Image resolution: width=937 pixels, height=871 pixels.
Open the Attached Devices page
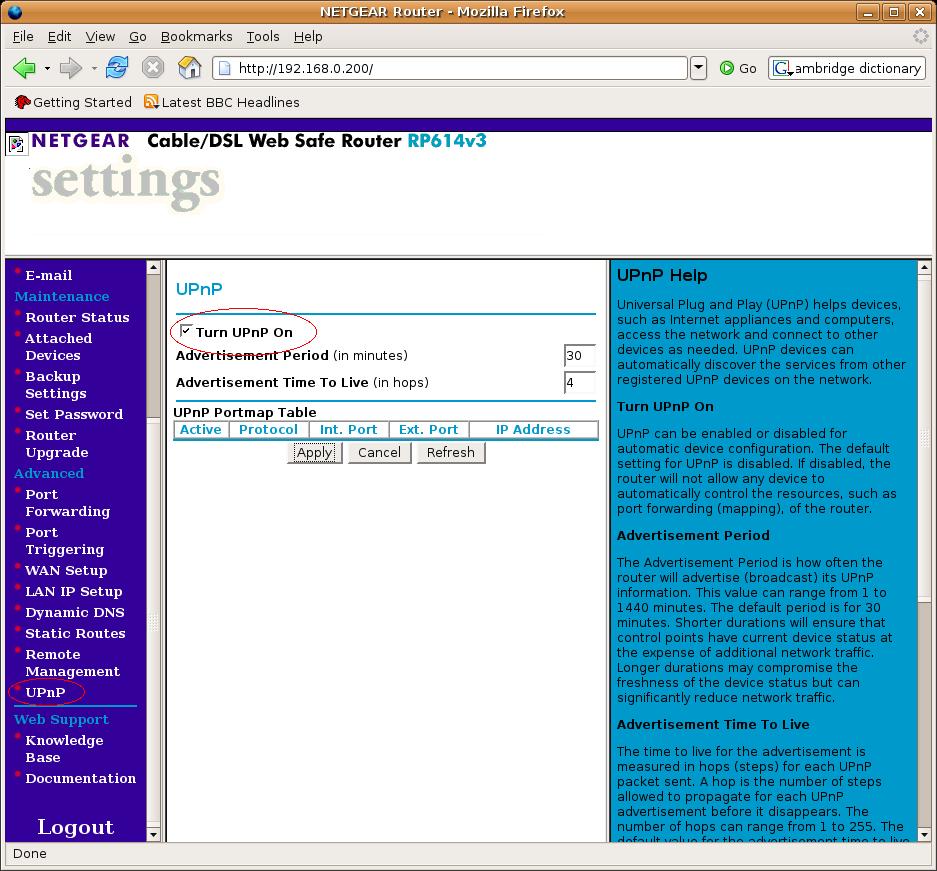click(59, 346)
